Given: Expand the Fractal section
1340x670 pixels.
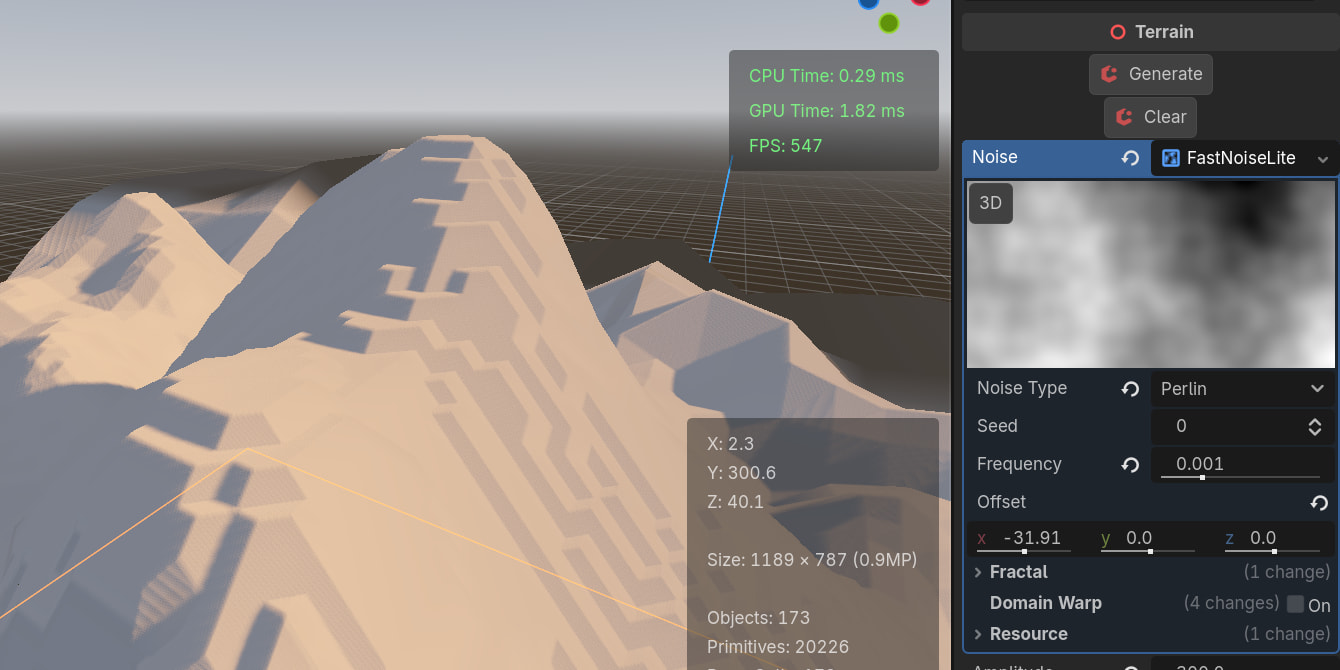Looking at the screenshot, I should pos(979,573).
